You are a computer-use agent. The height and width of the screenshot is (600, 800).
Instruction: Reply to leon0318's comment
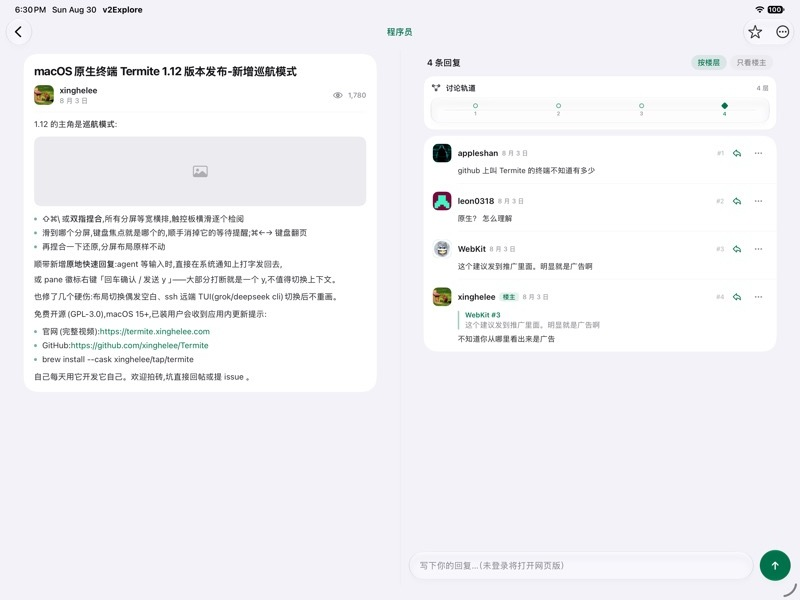pos(737,201)
